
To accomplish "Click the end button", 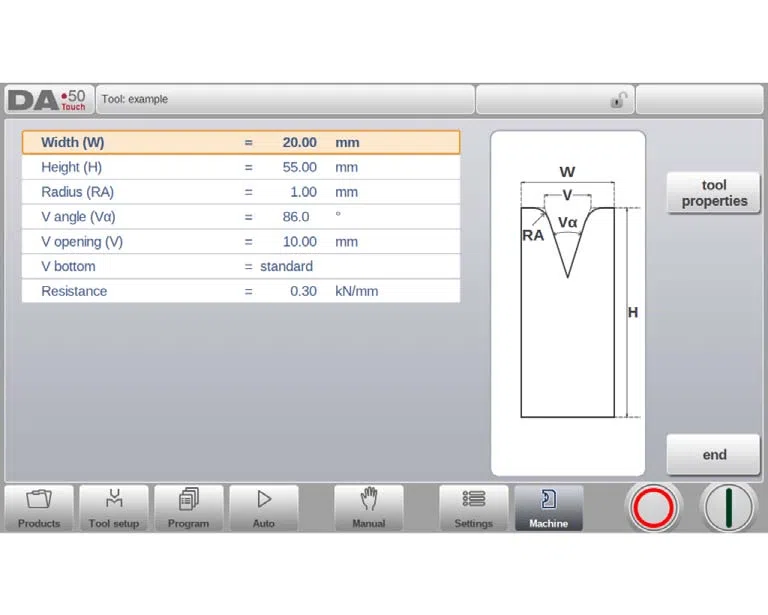I will pyautogui.click(x=714, y=454).
